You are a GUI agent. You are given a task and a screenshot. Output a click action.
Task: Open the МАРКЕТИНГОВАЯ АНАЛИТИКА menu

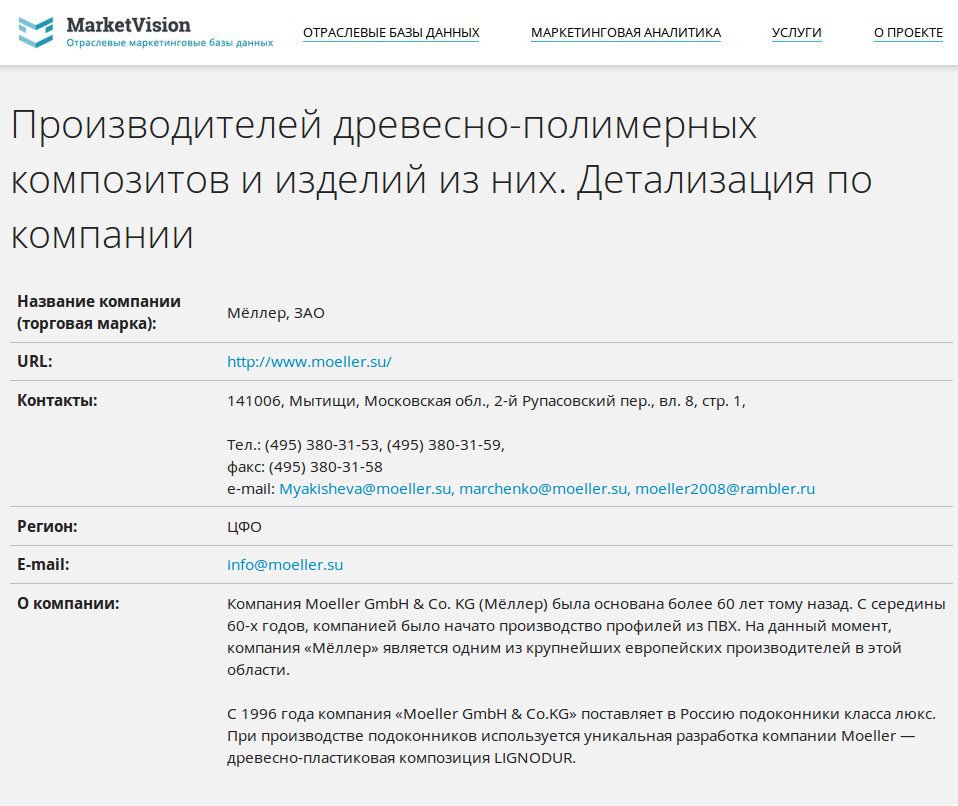[x=626, y=33]
